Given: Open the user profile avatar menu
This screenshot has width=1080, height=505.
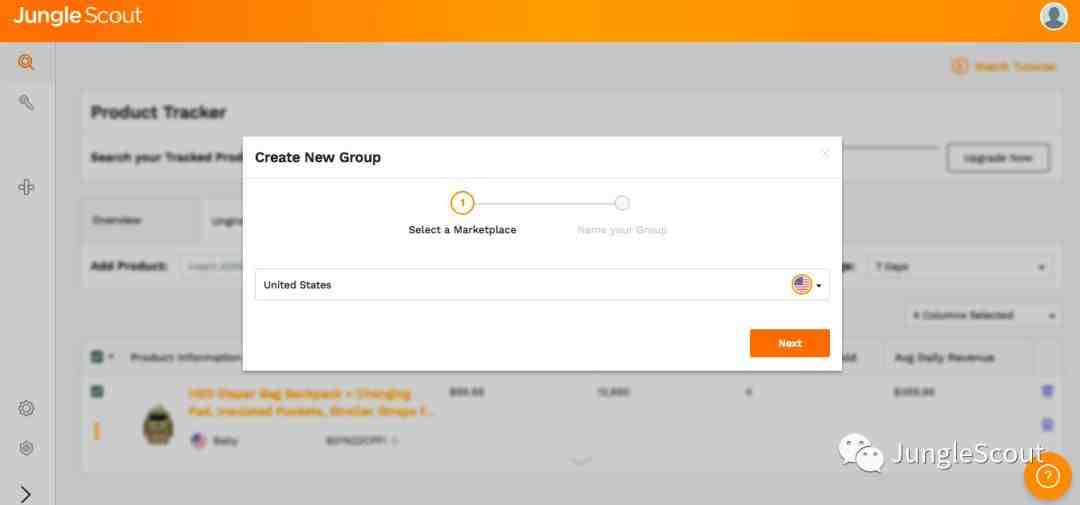Looking at the screenshot, I should pos(1053,17).
